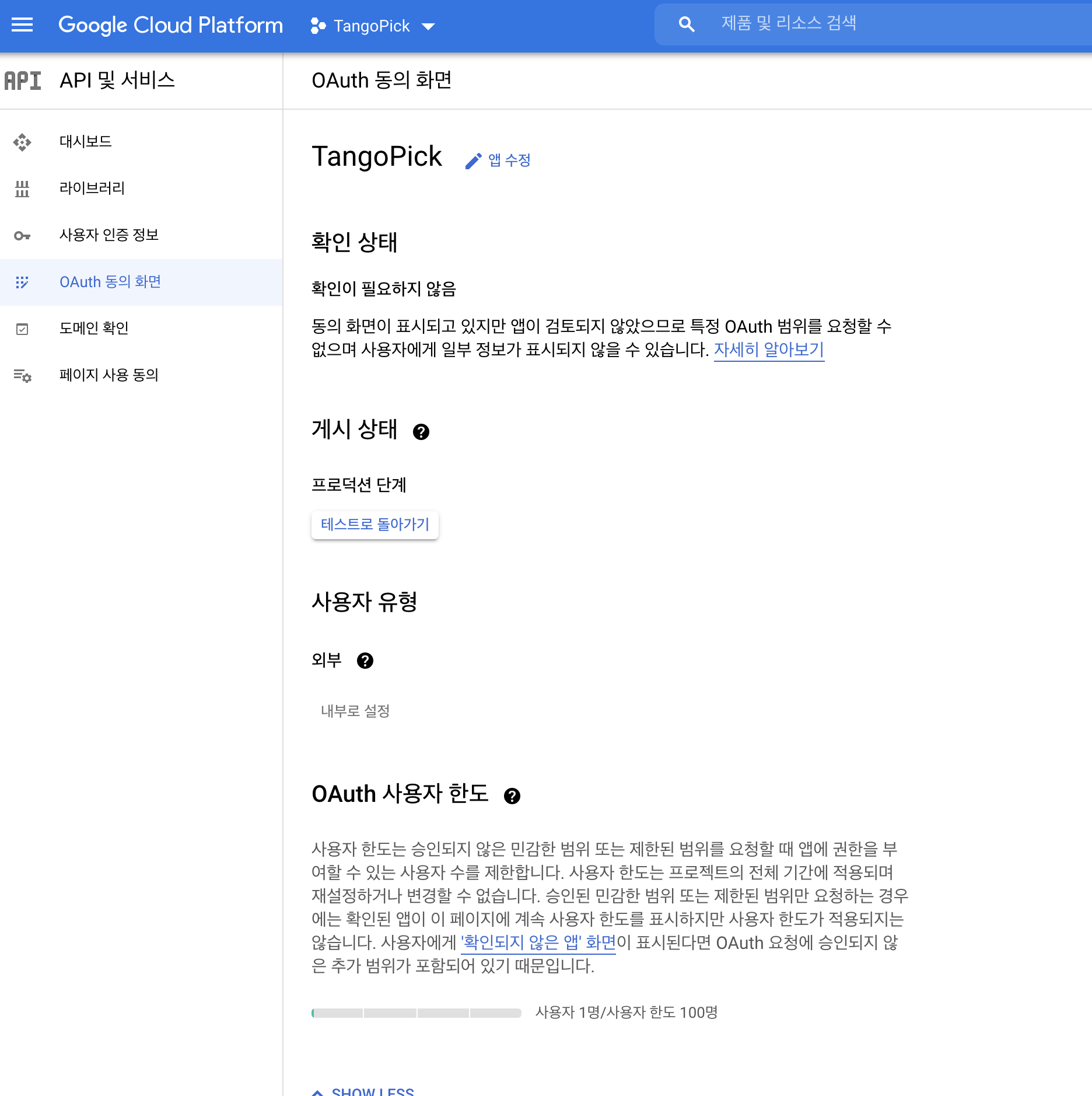This screenshot has height=1096, width=1092.
Task: Click the 라이브러리 library icon
Action: (22, 189)
